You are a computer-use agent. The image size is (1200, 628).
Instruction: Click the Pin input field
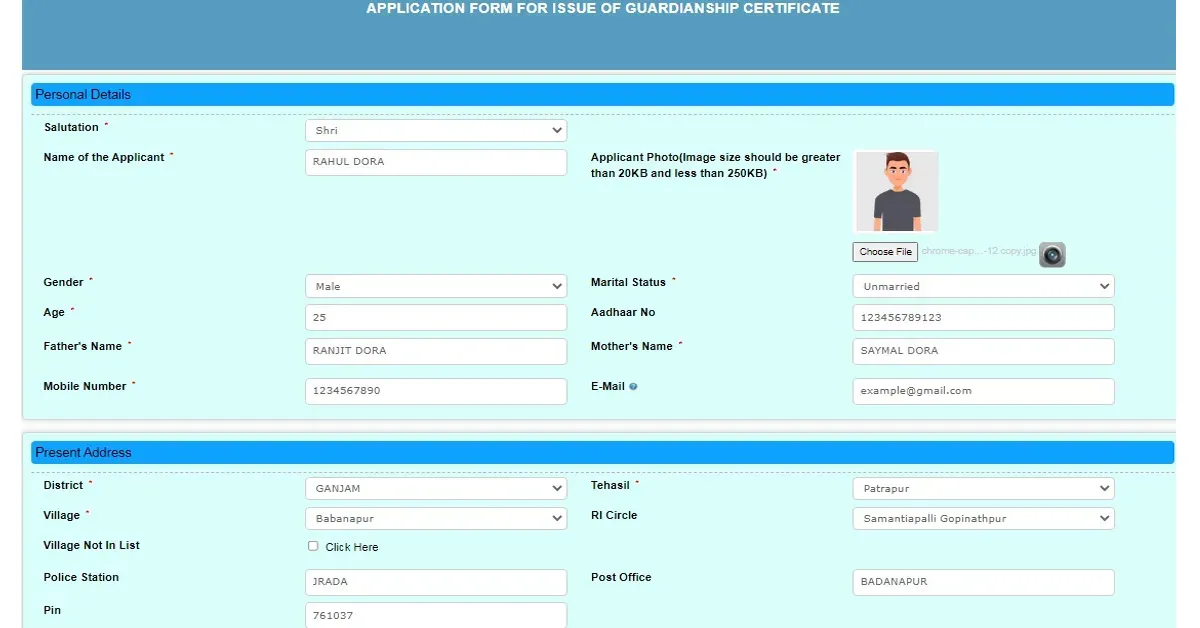435,615
